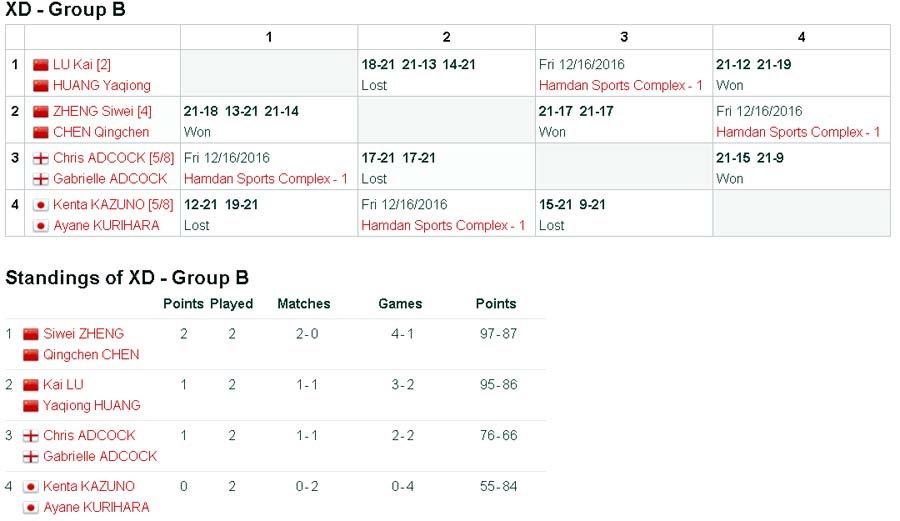900x521 pixels.
Task: Click China flag beside CHEN Qingchen
Action: coord(41,132)
